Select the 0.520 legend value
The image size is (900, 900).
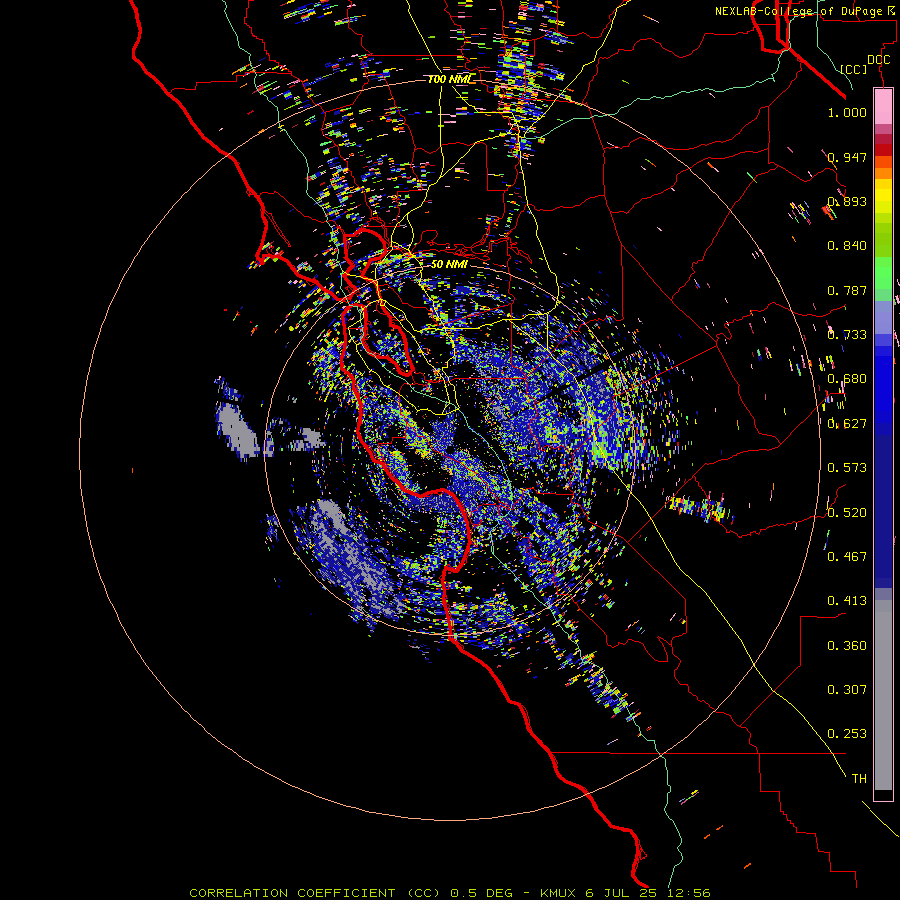[847, 513]
